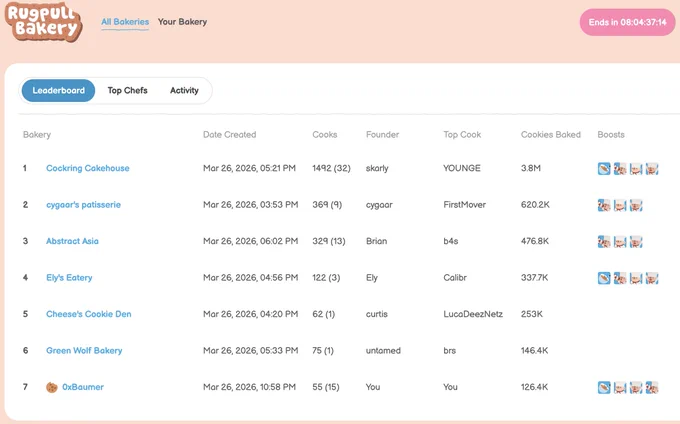The height and width of the screenshot is (424, 680).
Task: Open Cheese's Cookie Den bakery link
Action: click(x=89, y=314)
